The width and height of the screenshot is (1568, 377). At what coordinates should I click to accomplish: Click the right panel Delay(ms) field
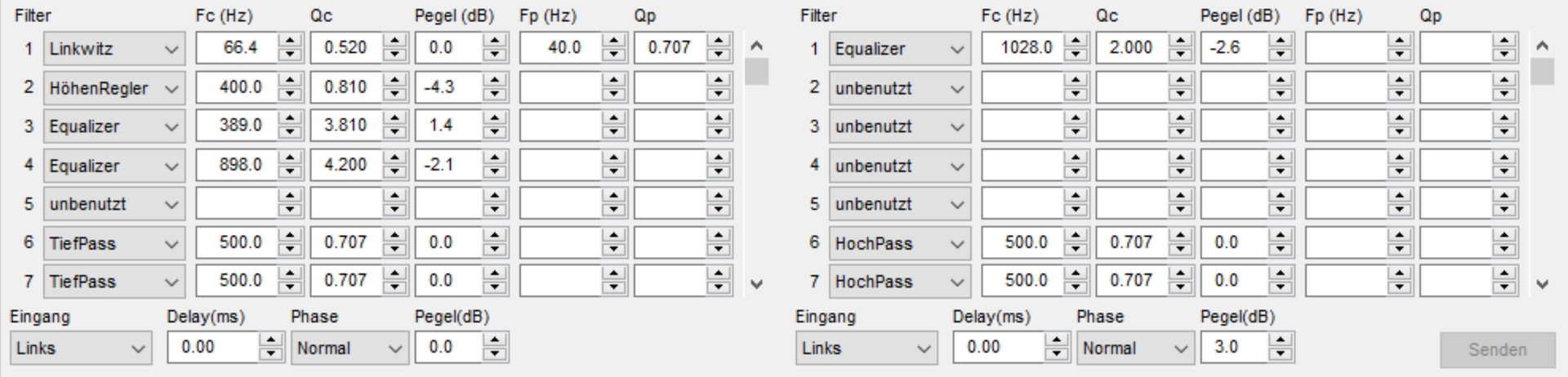[1000, 348]
